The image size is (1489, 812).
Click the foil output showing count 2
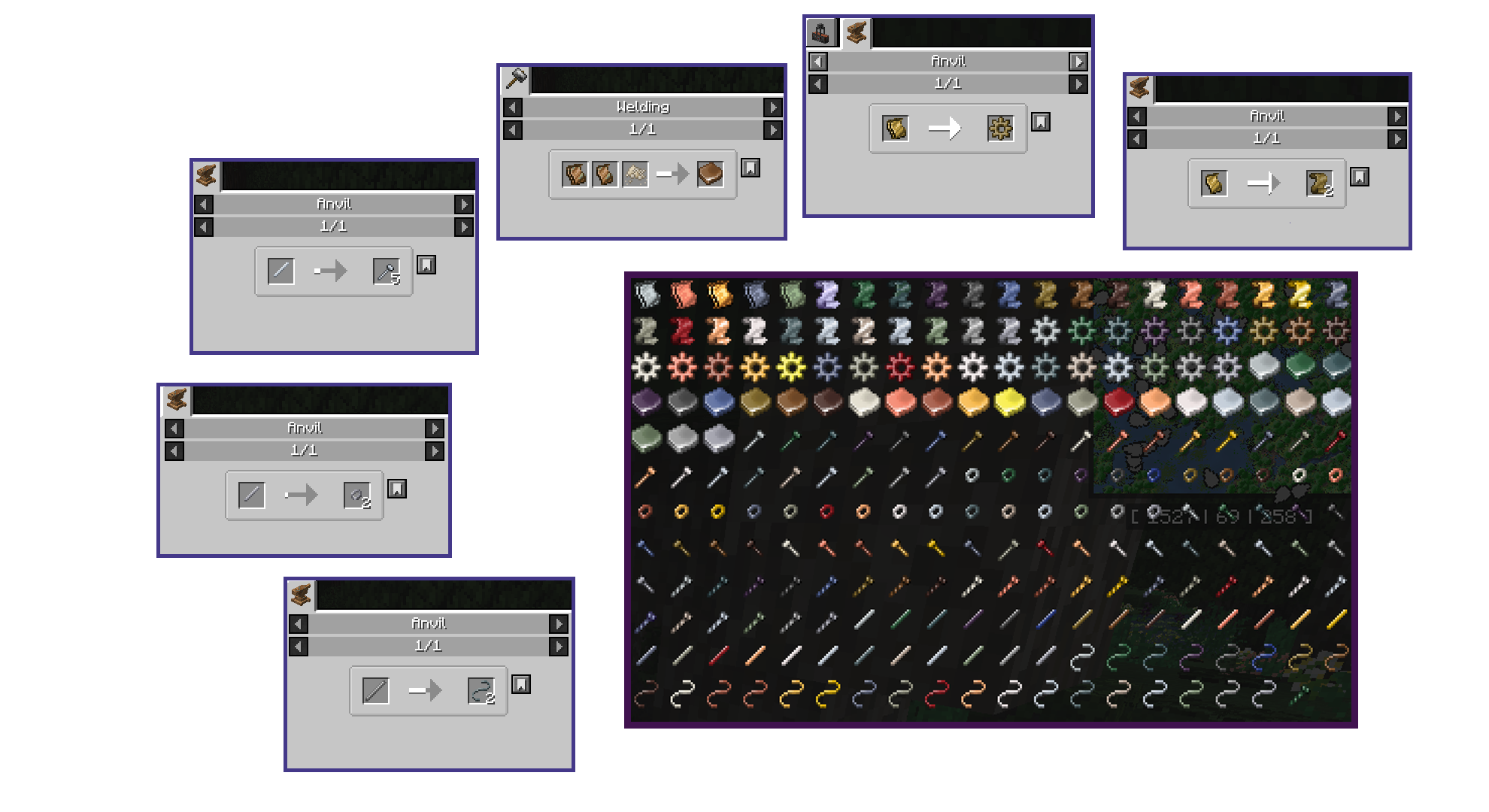1320,183
